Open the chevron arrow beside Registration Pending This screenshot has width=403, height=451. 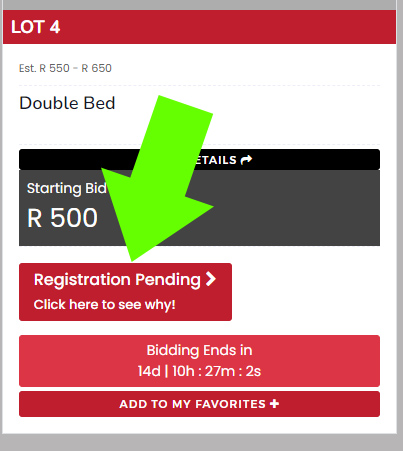(x=211, y=279)
